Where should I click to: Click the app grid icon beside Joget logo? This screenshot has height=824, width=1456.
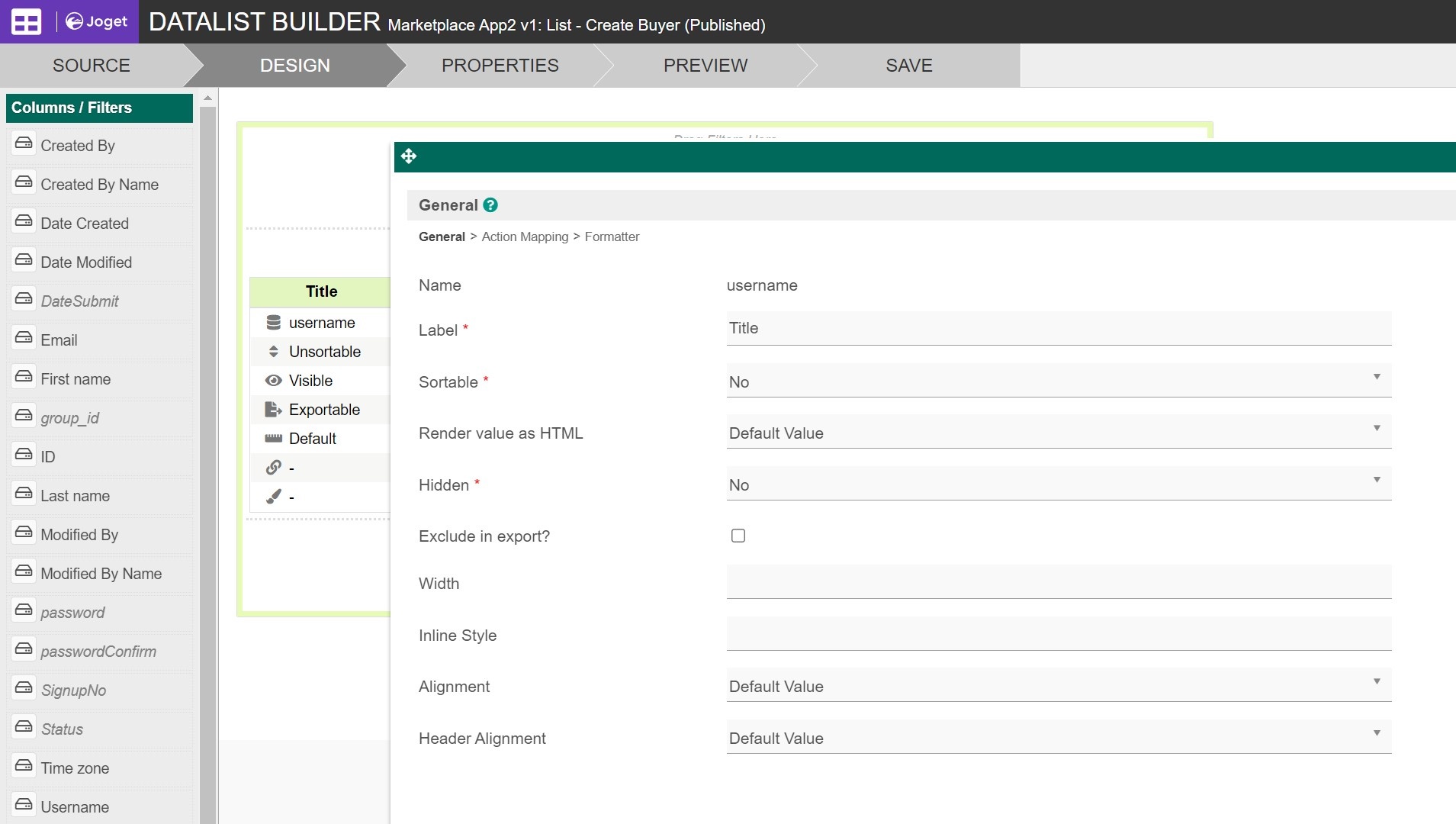coord(26,22)
